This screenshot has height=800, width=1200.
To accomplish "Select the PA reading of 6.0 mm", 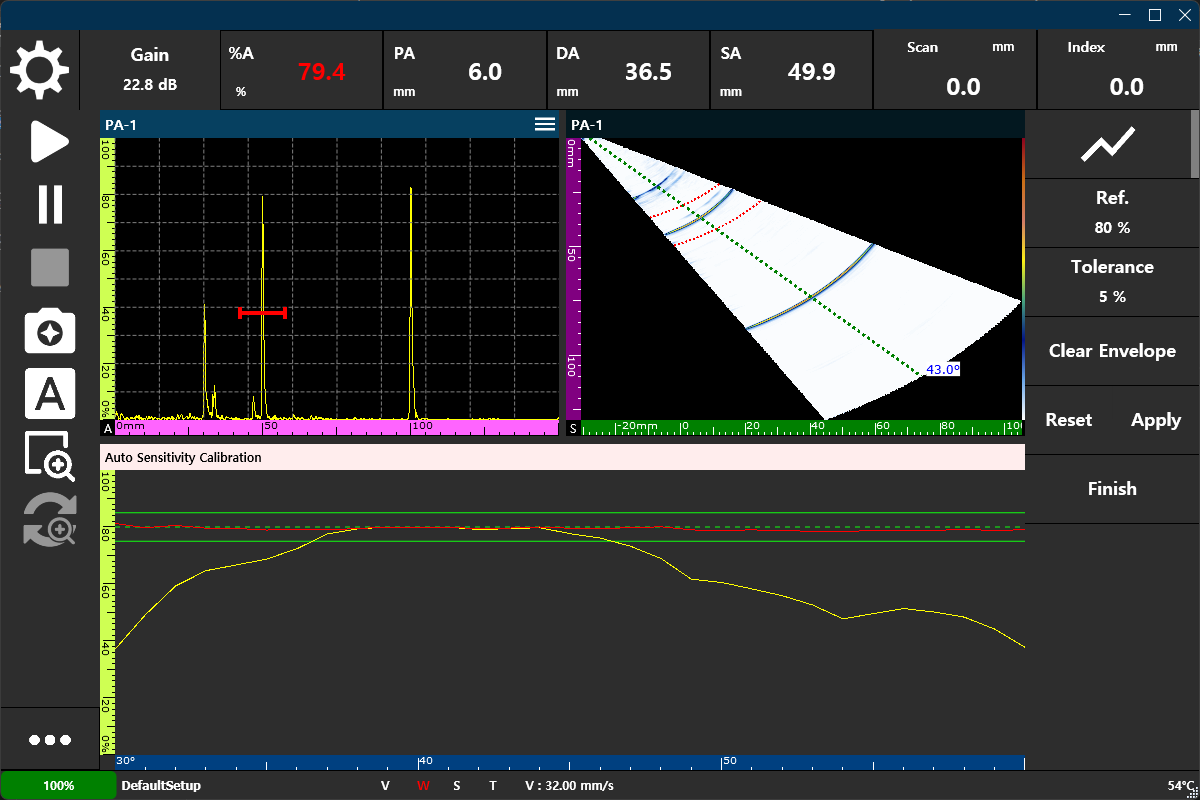I will pos(465,70).
